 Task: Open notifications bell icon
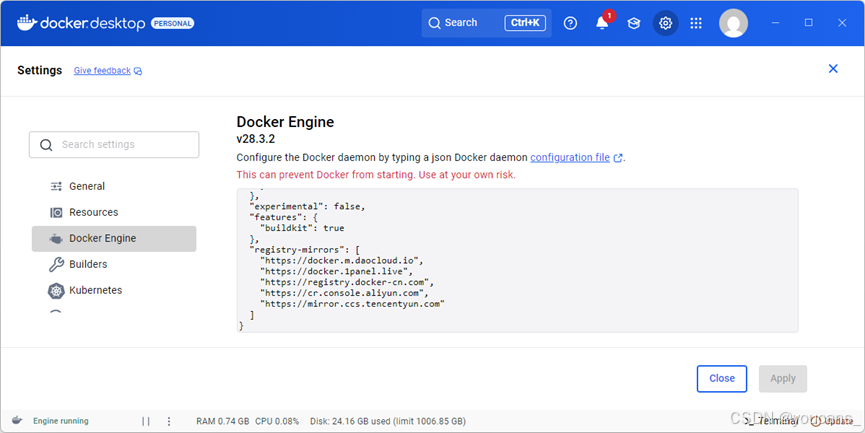click(x=602, y=23)
